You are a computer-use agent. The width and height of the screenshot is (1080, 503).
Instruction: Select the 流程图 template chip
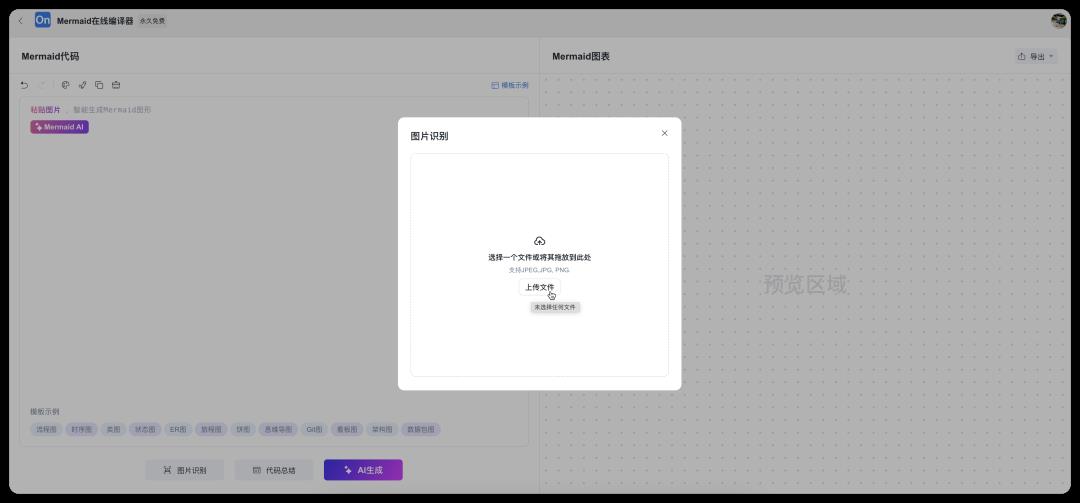[x=46, y=429]
